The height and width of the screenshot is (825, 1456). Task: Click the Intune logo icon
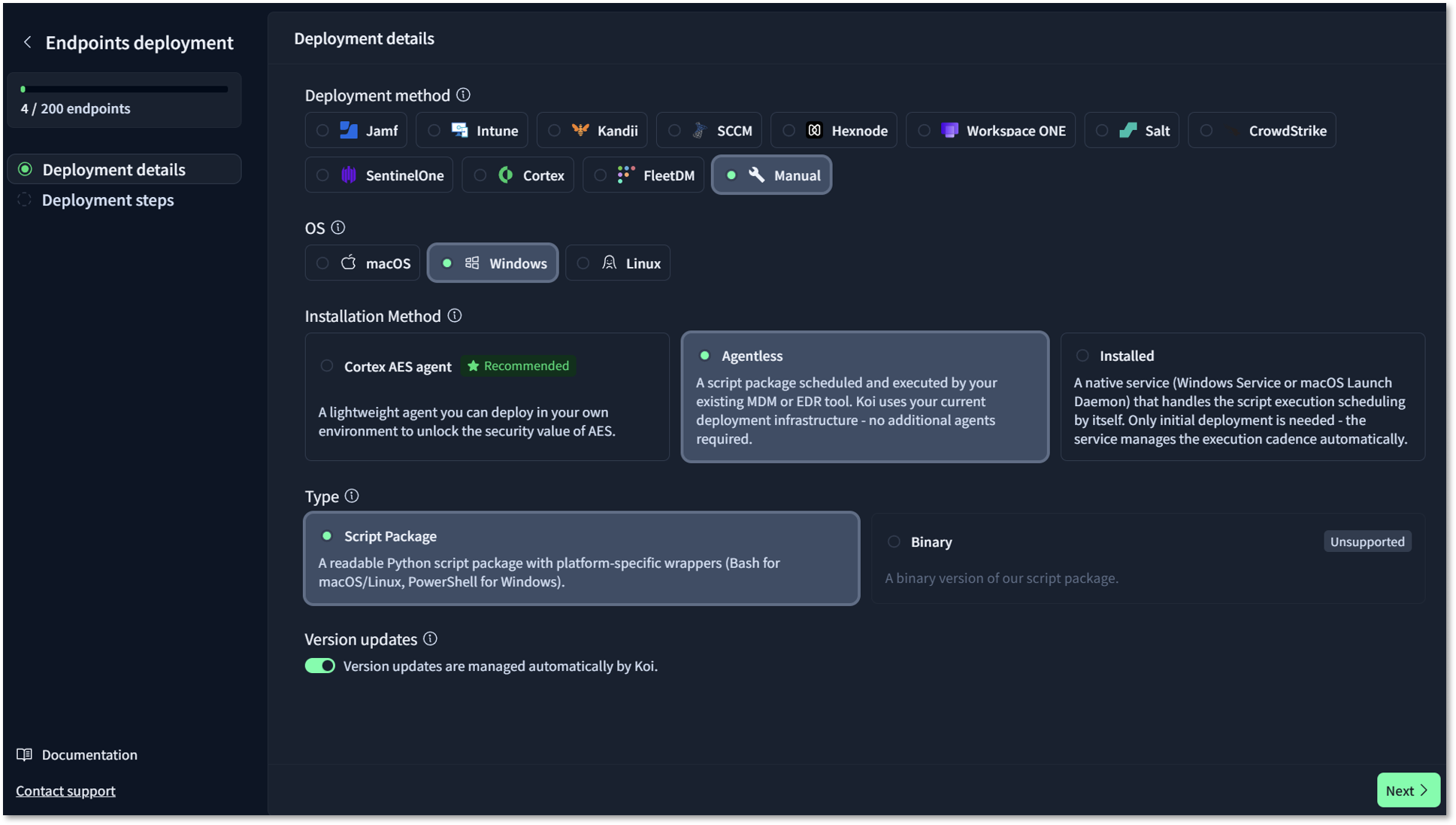pyautogui.click(x=459, y=130)
